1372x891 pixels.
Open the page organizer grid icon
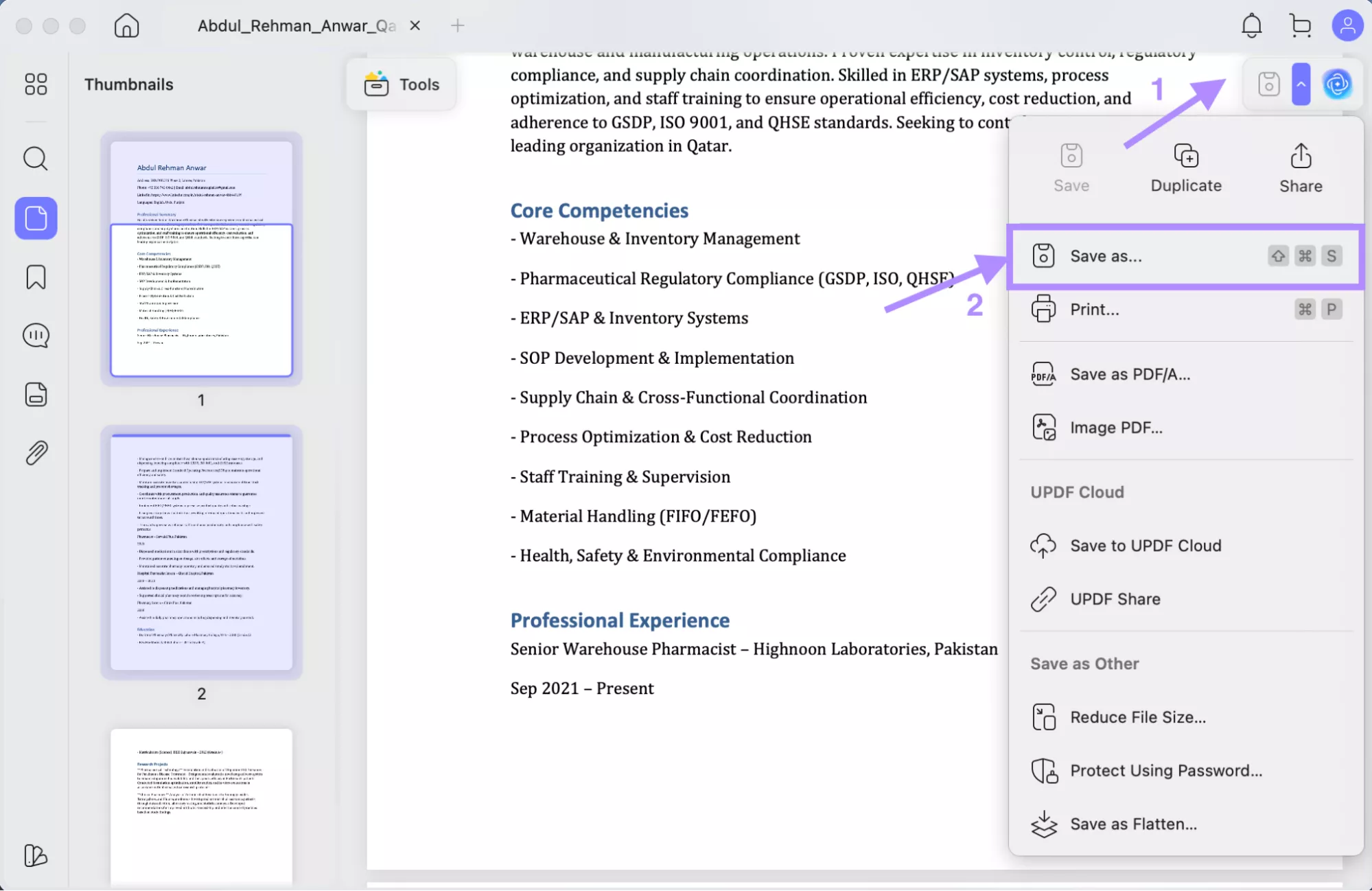[36, 84]
